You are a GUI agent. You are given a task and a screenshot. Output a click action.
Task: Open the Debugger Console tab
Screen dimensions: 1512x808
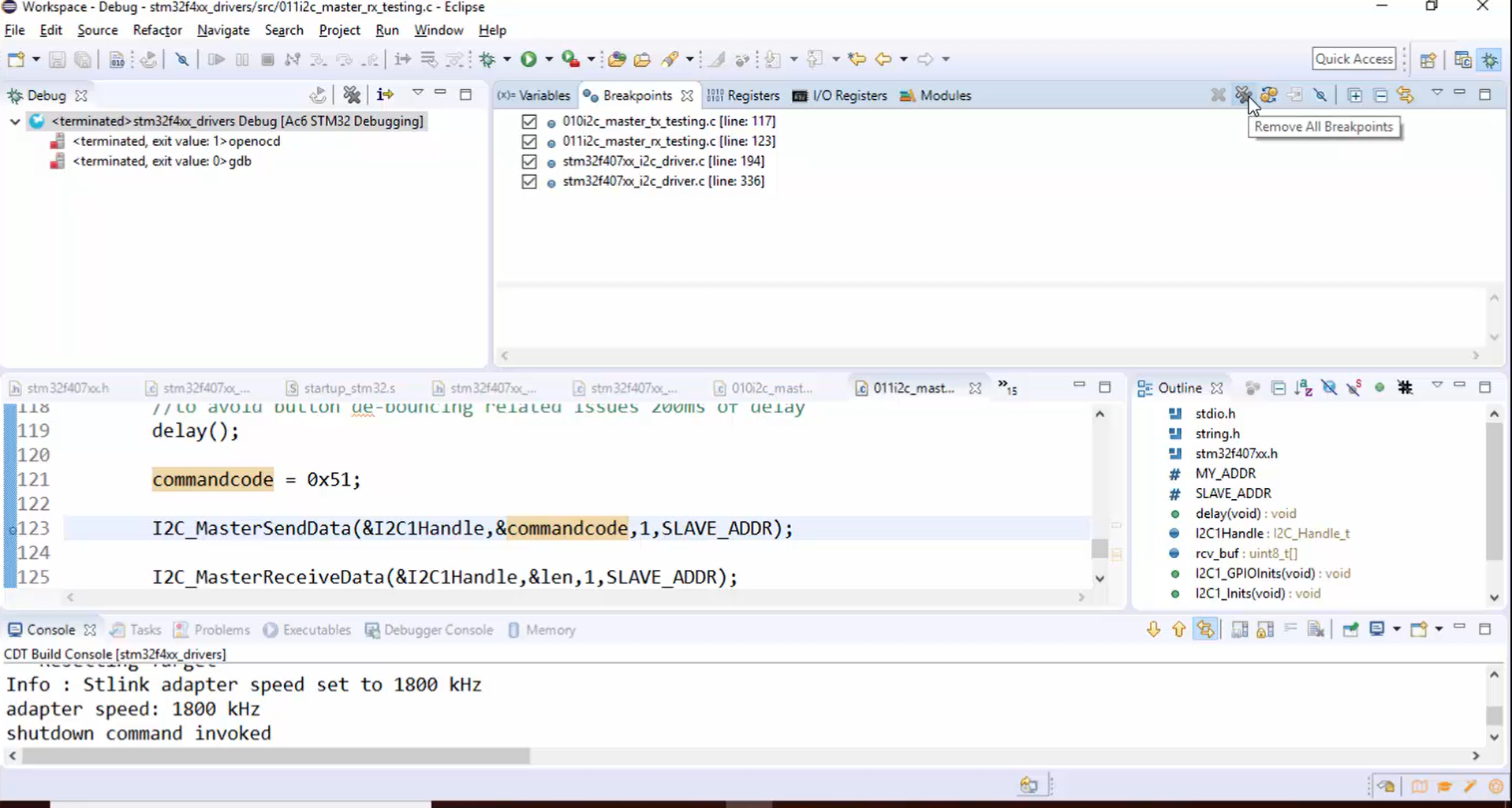pos(428,630)
